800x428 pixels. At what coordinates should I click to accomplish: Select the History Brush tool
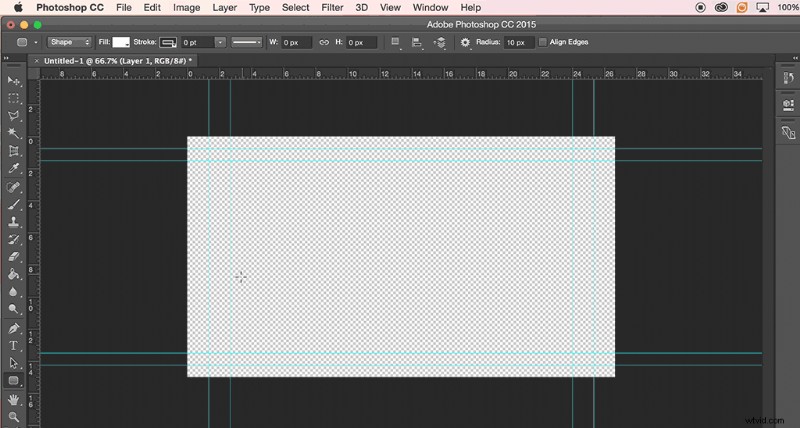(14, 239)
